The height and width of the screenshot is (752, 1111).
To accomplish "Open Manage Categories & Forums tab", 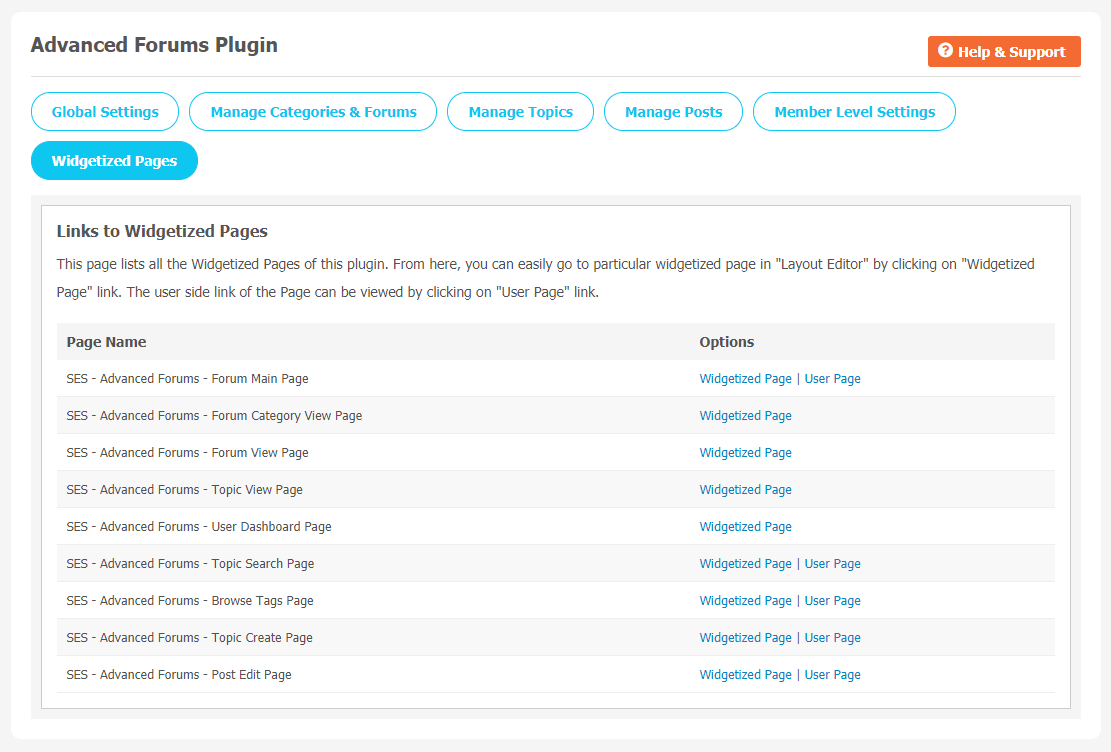I will 313,112.
